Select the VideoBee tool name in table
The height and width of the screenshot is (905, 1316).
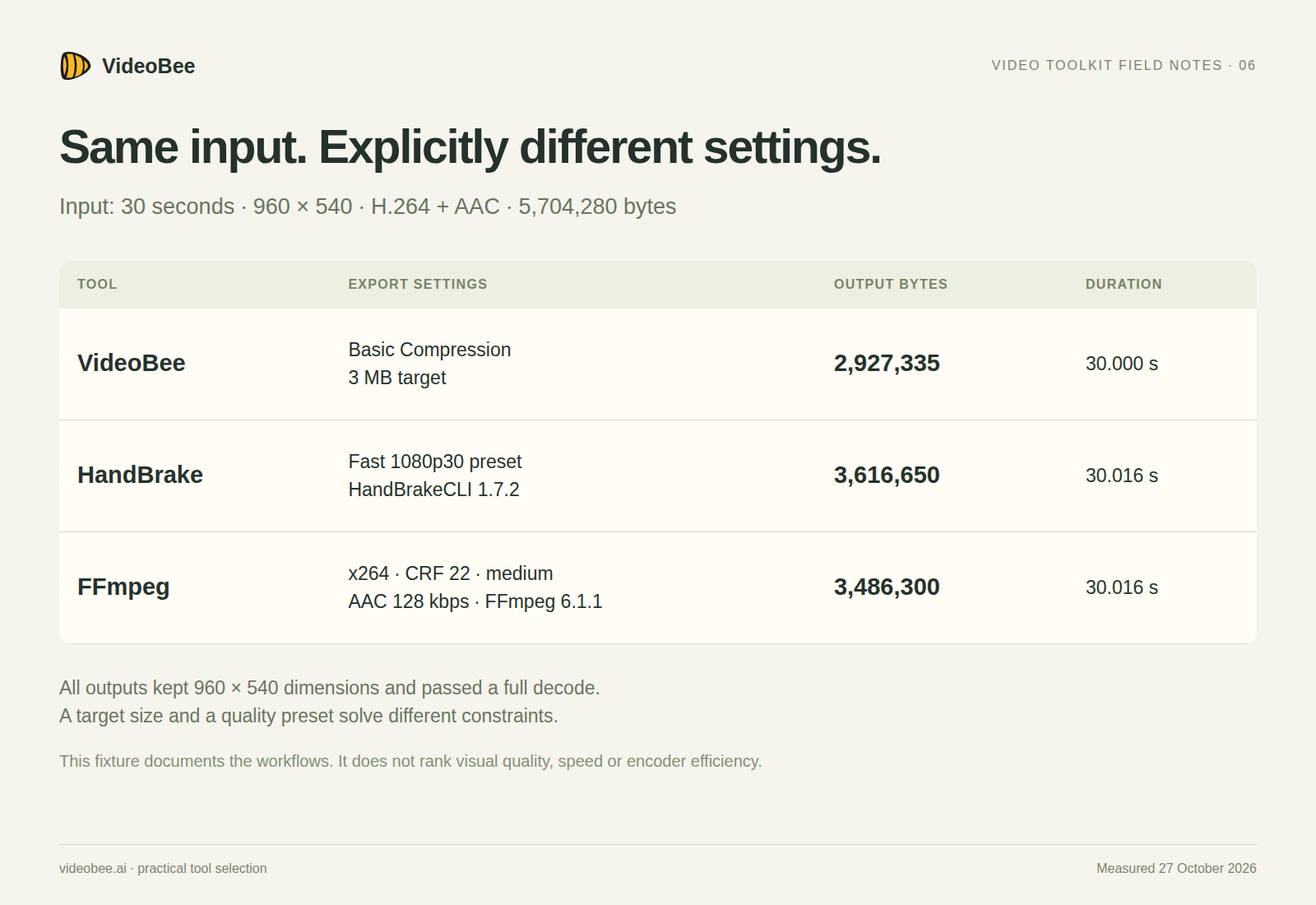pyautogui.click(x=132, y=363)
